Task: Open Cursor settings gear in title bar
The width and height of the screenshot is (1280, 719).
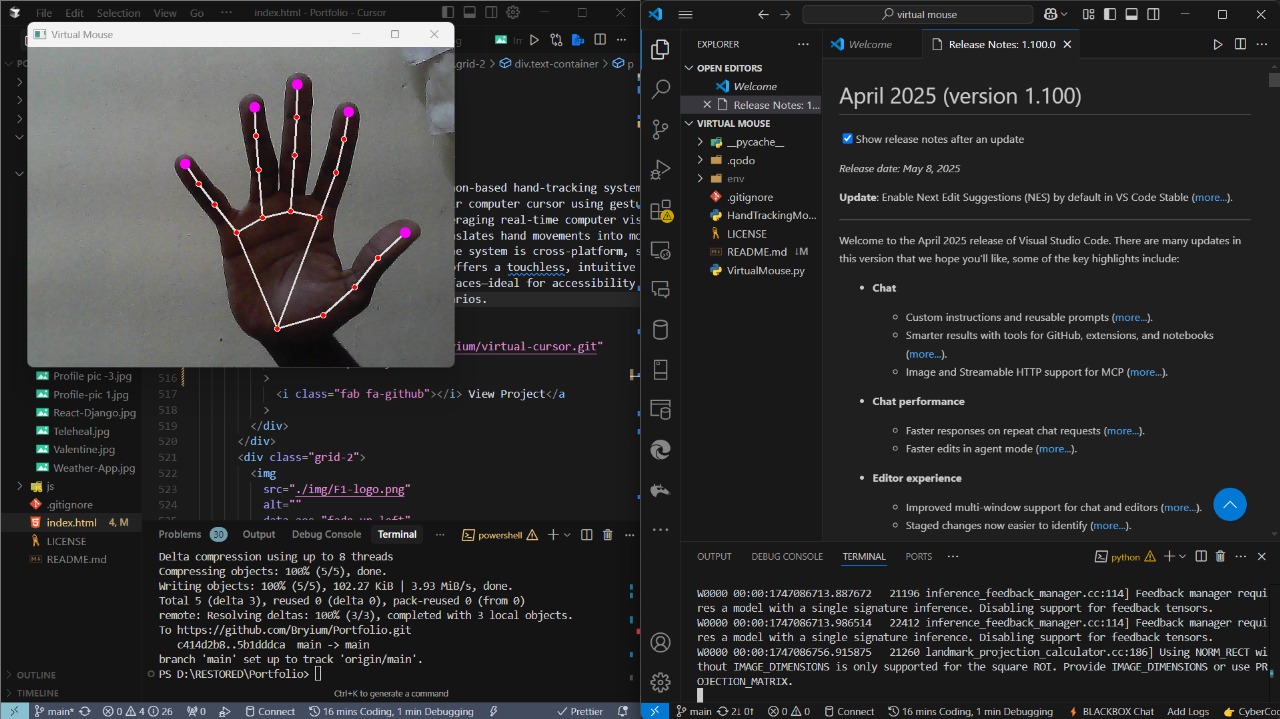Action: click(513, 13)
